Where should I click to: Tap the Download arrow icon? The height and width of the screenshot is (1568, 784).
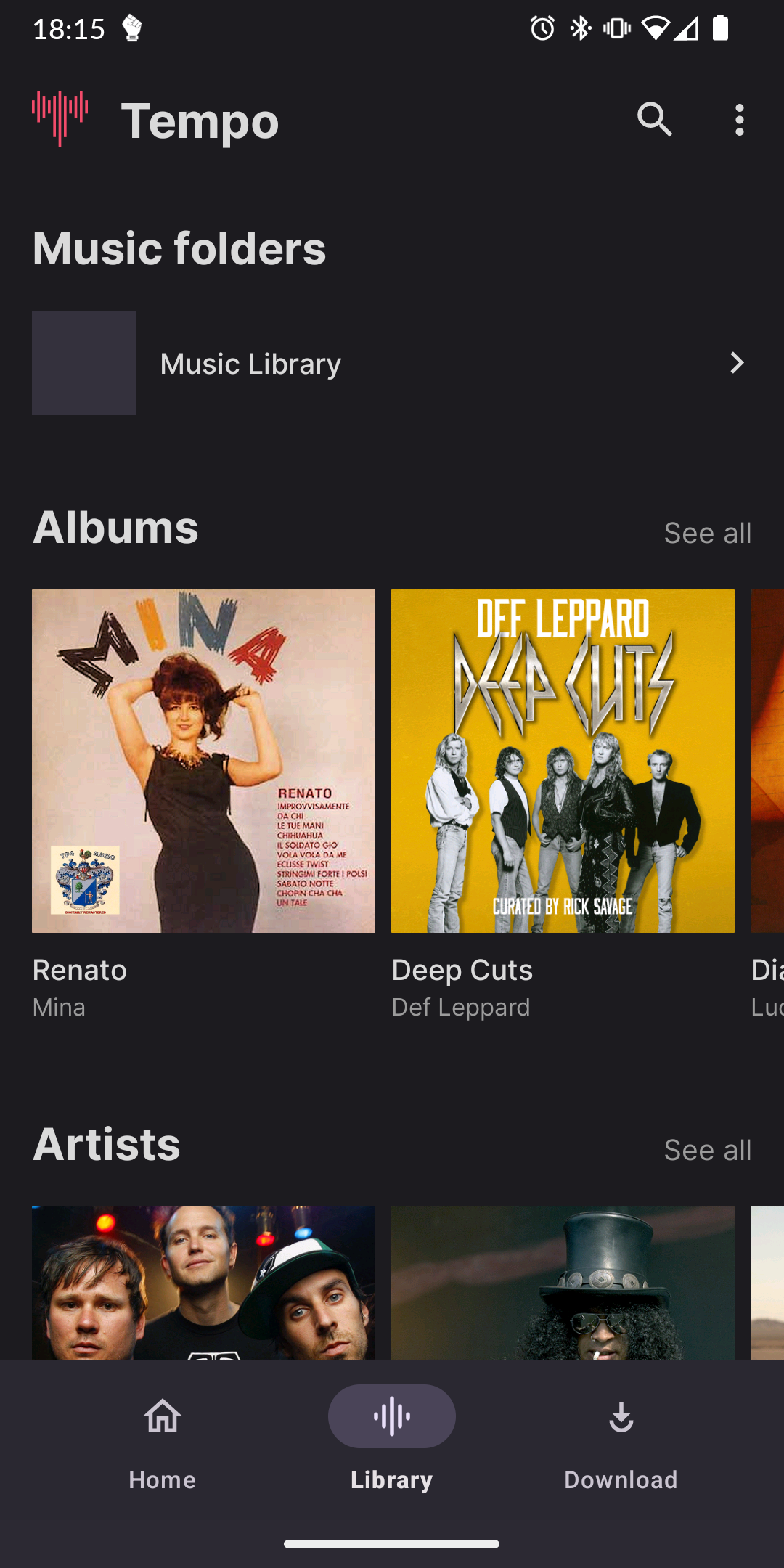621,1416
